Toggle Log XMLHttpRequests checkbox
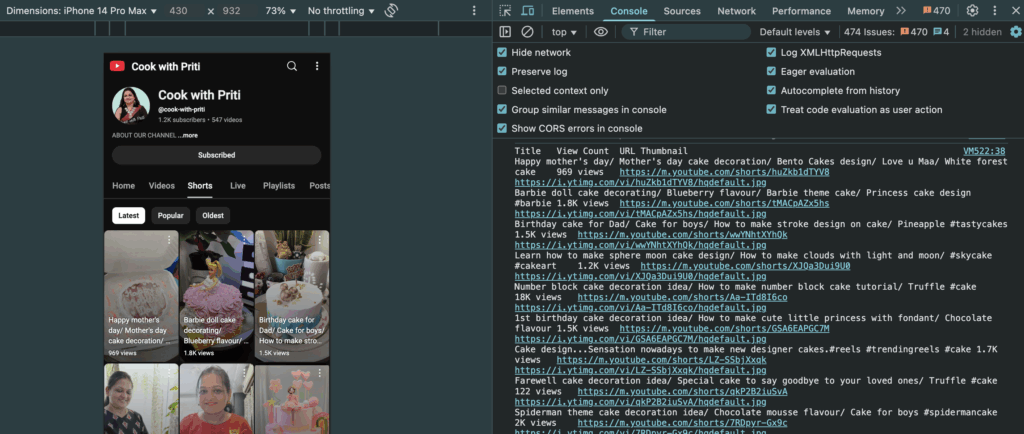The height and width of the screenshot is (434, 1024). 771,52
